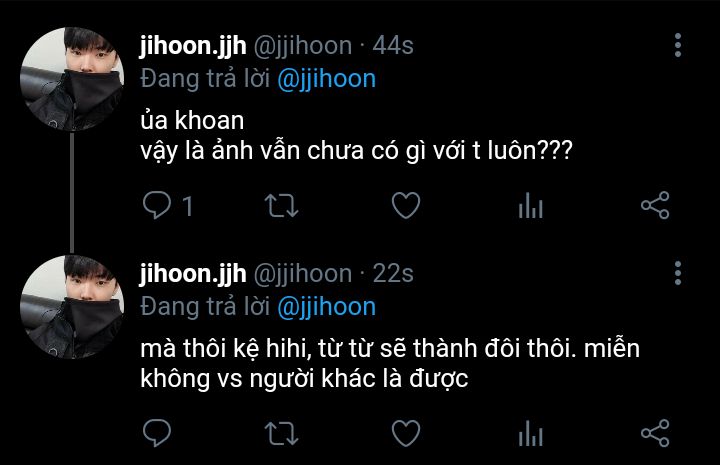The image size is (720, 465).
Task: Open jihoon.jjh display name on second tweet
Action: coord(193,274)
